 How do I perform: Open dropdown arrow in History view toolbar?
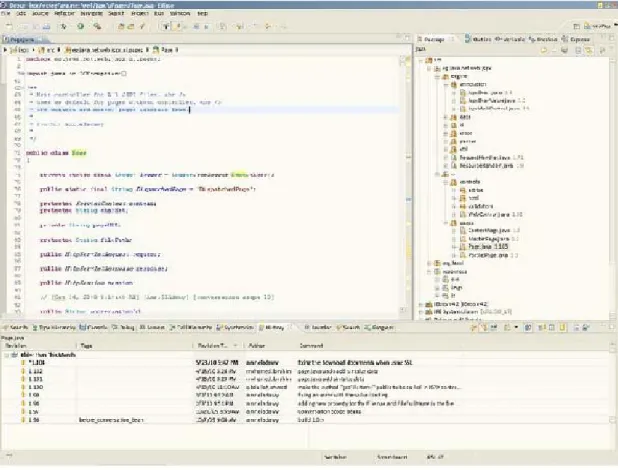click(516, 327)
